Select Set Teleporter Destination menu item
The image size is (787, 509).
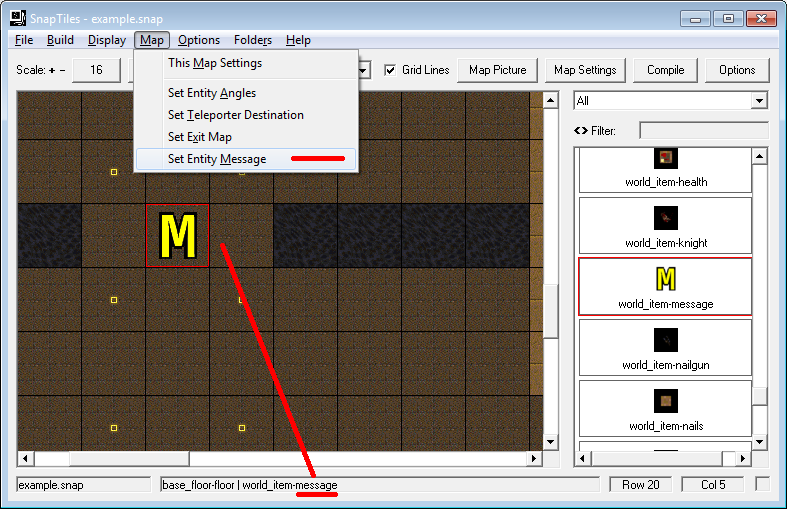(x=235, y=115)
